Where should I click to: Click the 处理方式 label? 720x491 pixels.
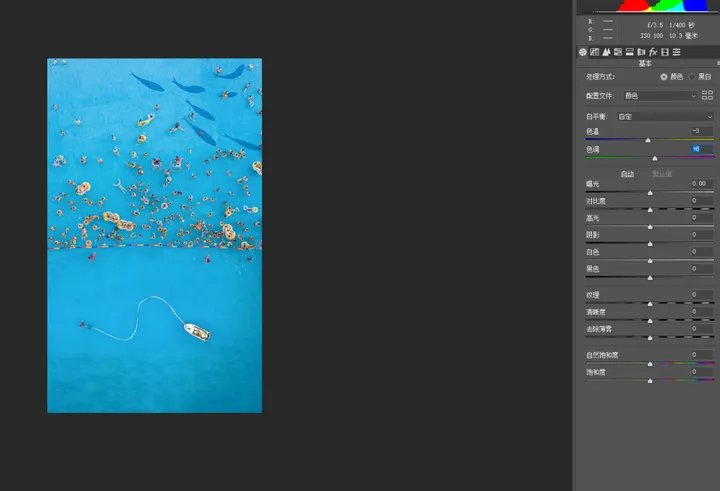pyautogui.click(x=600, y=77)
